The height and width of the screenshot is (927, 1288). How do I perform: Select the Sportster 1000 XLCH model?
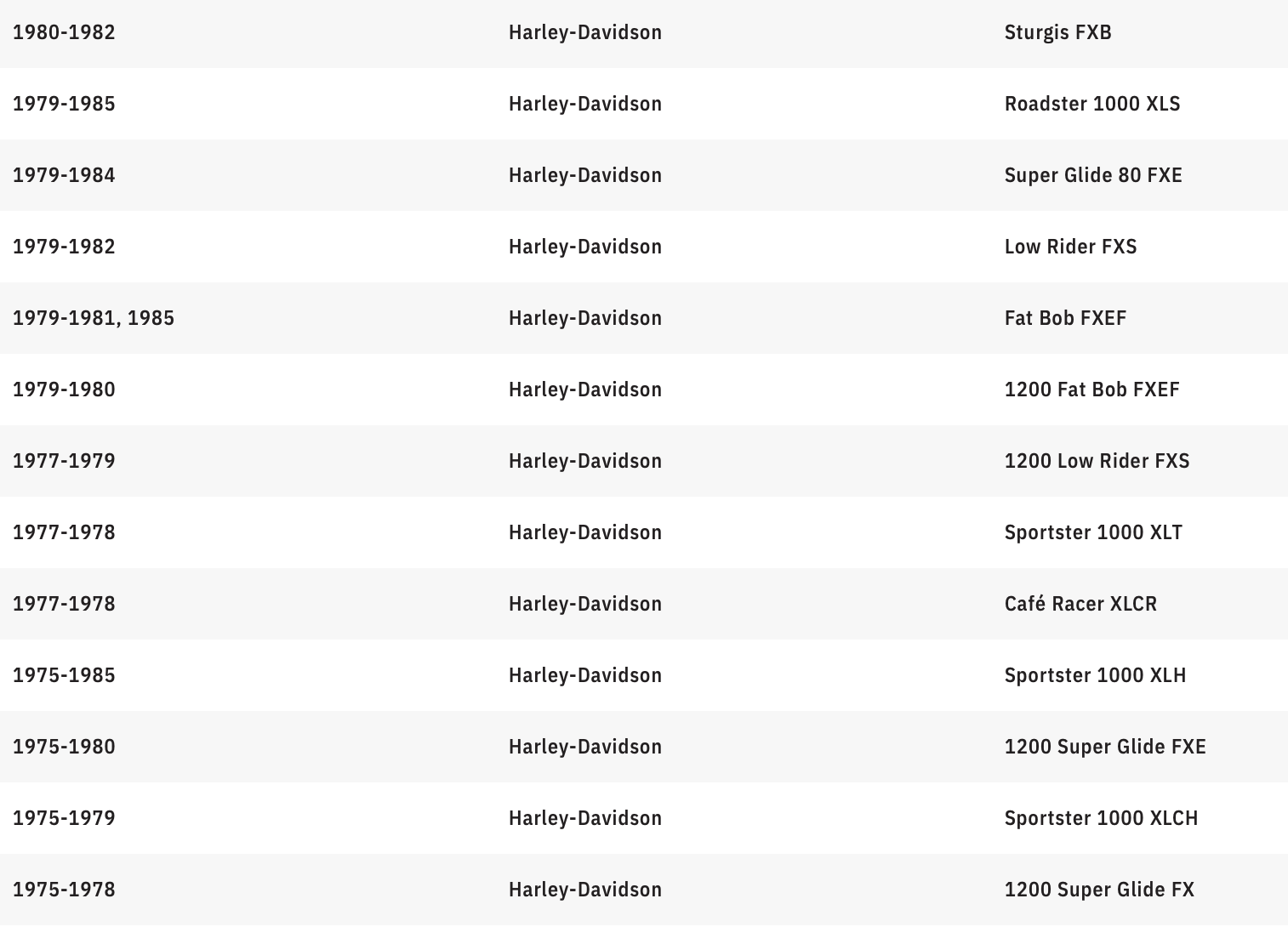tap(1101, 818)
